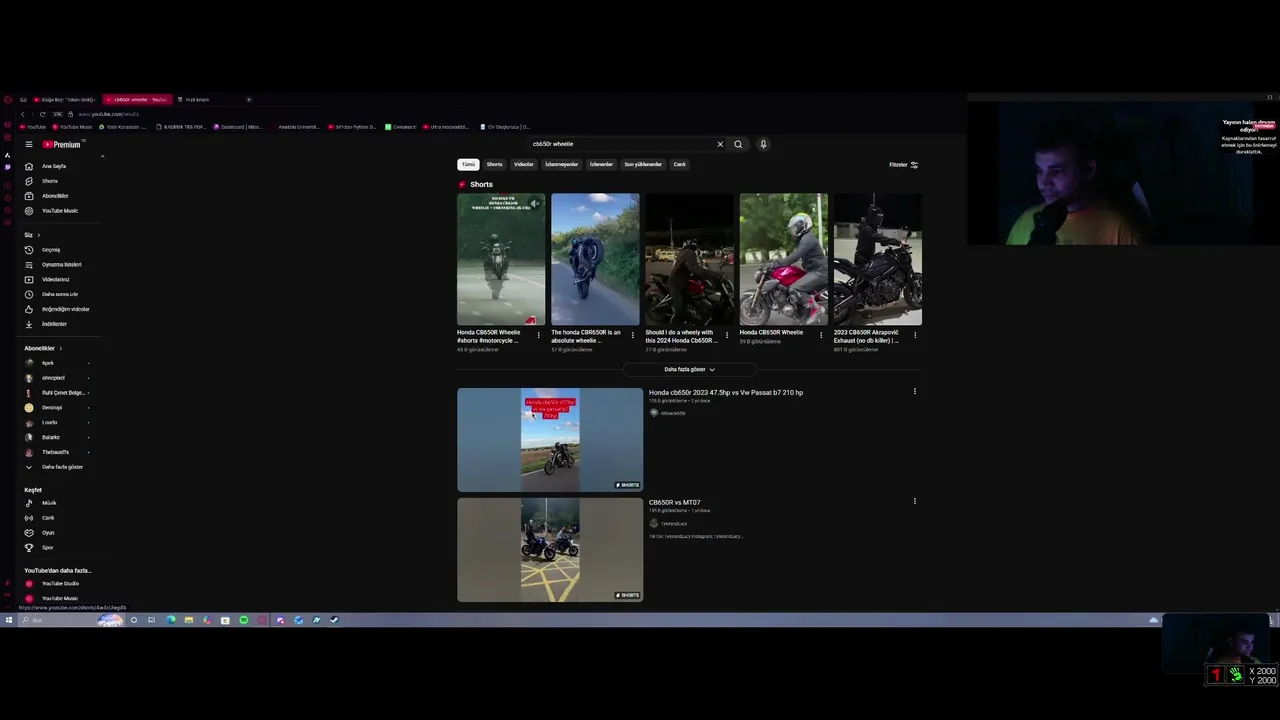Viewport: 1280px width, 720px height.
Task: Open red Honda CB650R Wheelie short thumbnail
Action: pyautogui.click(x=783, y=259)
